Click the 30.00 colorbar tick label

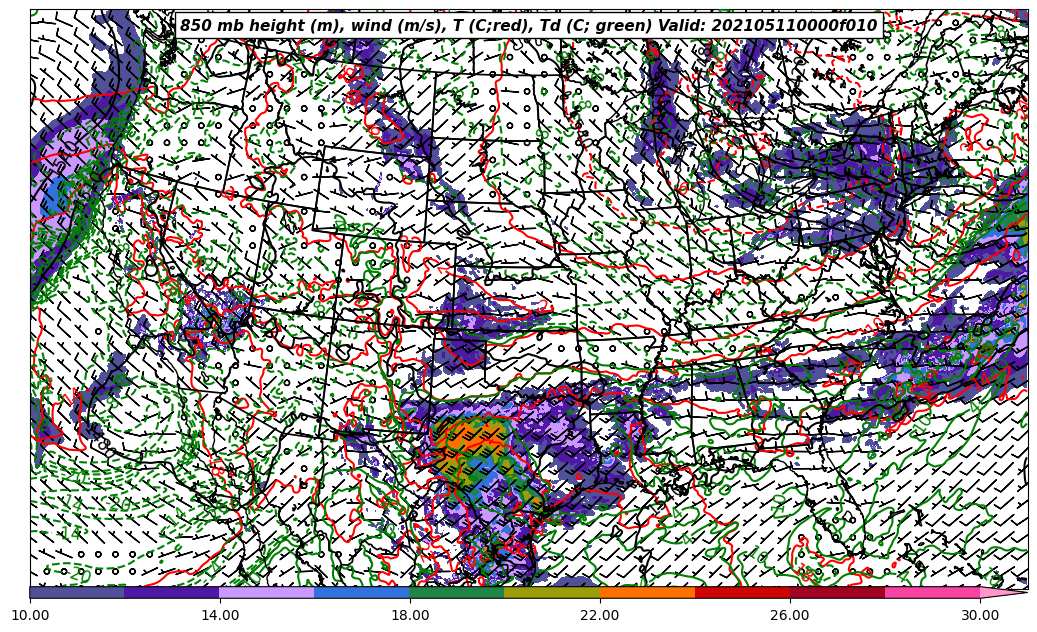[x=980, y=616]
